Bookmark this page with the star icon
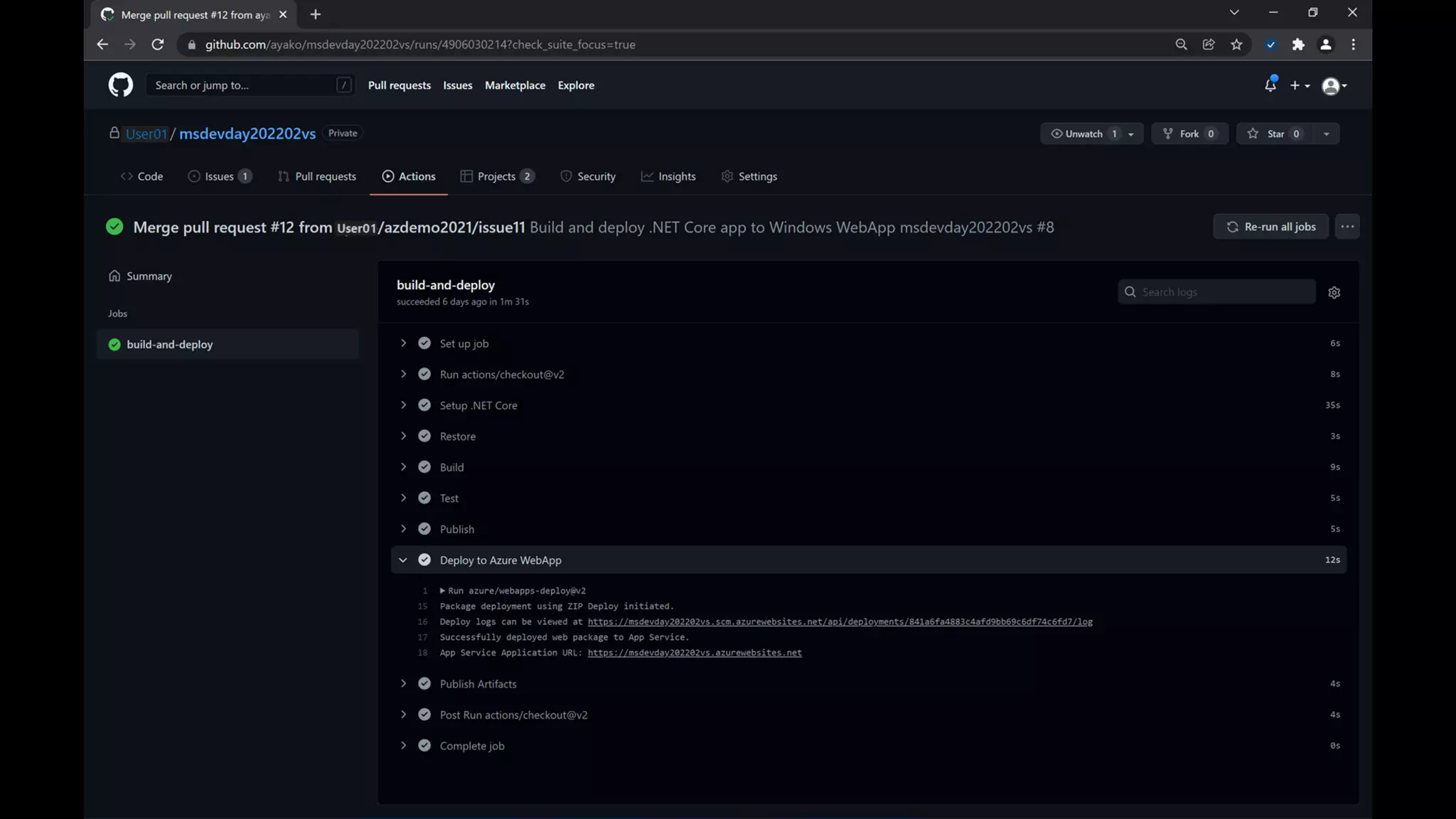Screen dimensions: 1456x819 point(1236,45)
